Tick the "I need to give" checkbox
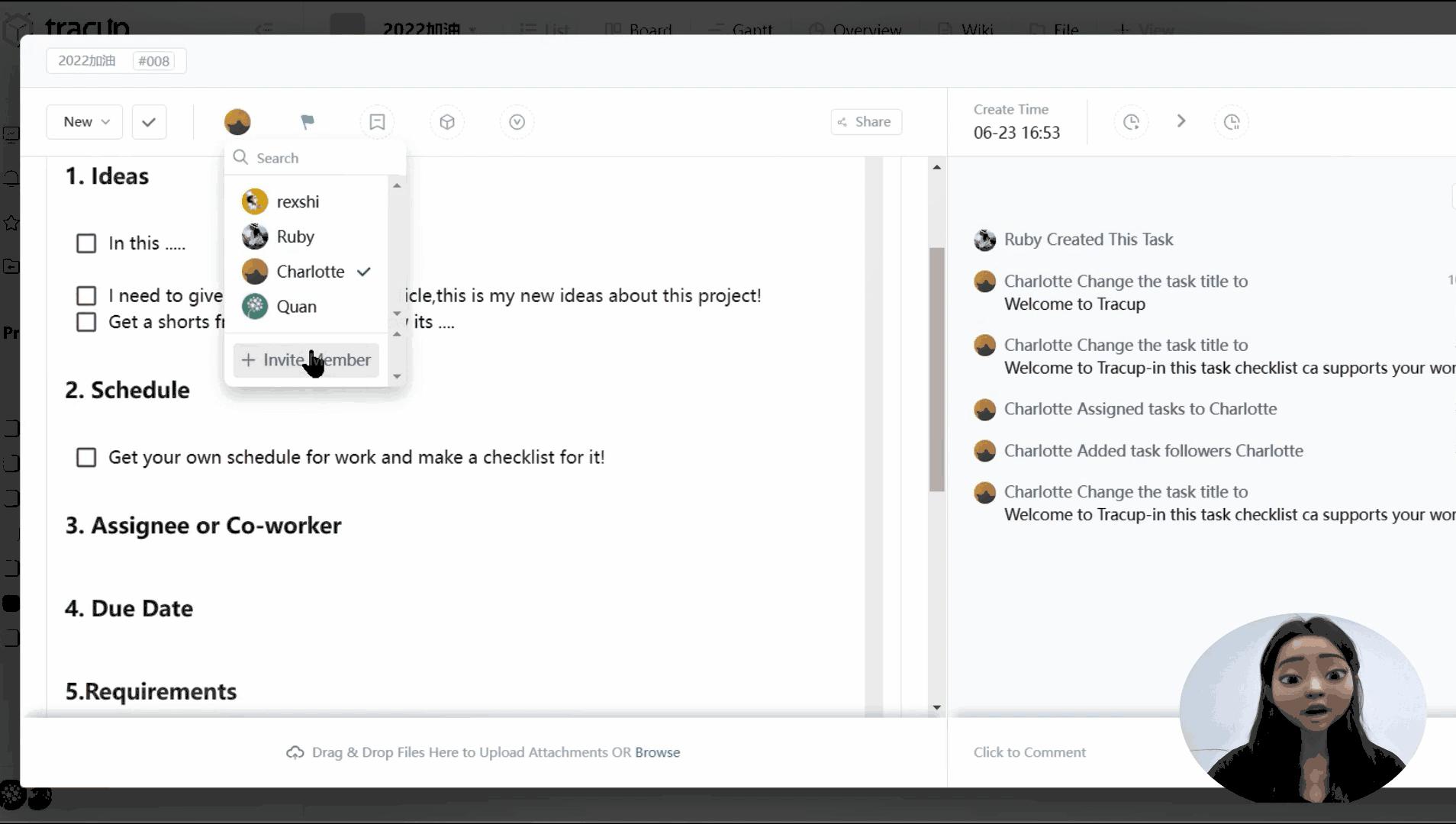 click(x=86, y=296)
